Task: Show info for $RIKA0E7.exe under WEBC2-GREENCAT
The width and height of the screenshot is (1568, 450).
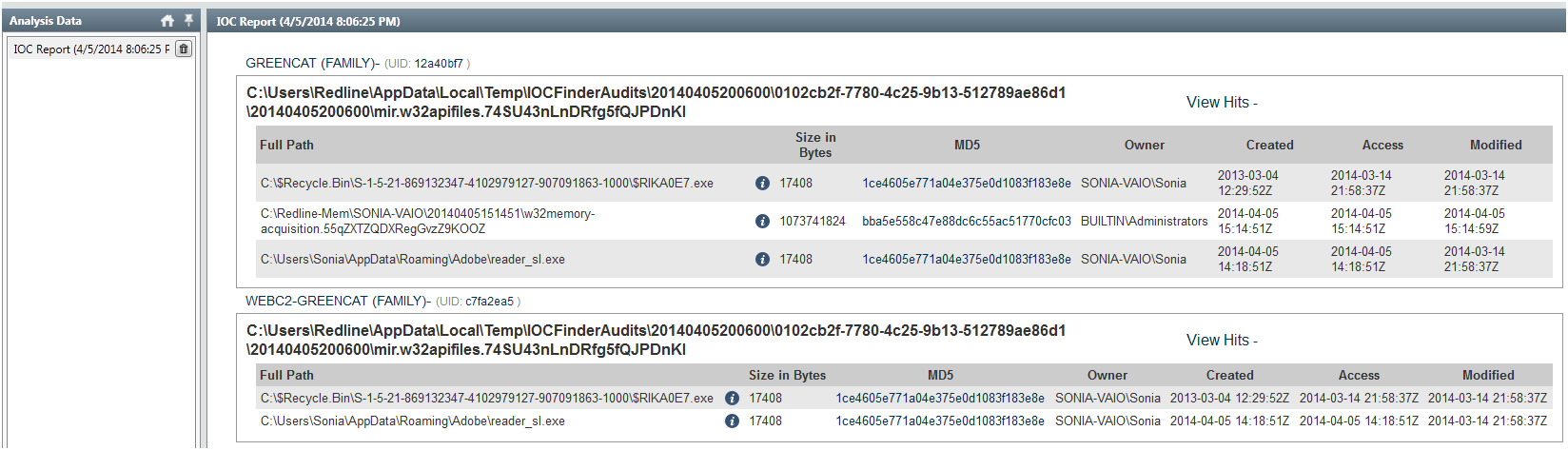Action: tap(732, 398)
